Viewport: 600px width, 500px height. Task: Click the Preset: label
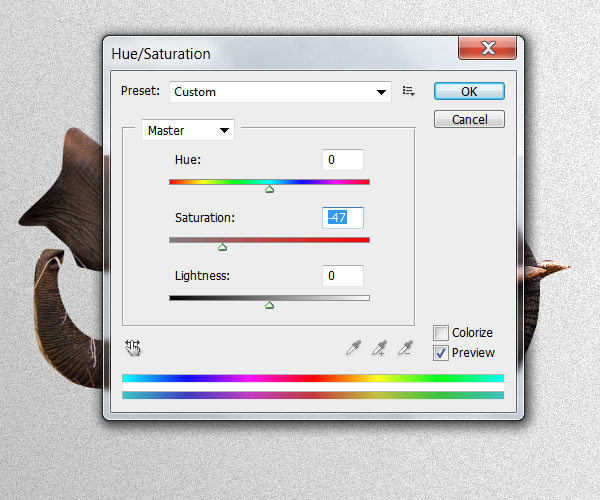click(x=140, y=91)
